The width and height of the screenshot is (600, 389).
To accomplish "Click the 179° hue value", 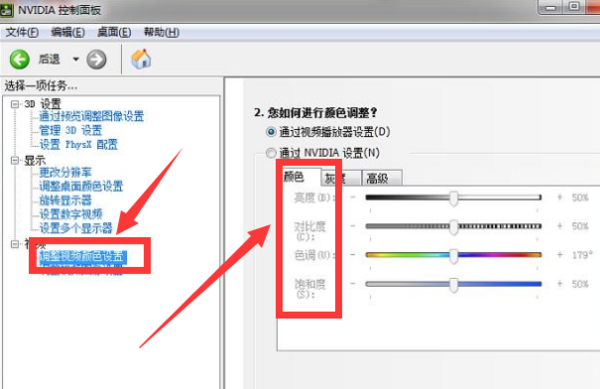I will click(x=582, y=255).
